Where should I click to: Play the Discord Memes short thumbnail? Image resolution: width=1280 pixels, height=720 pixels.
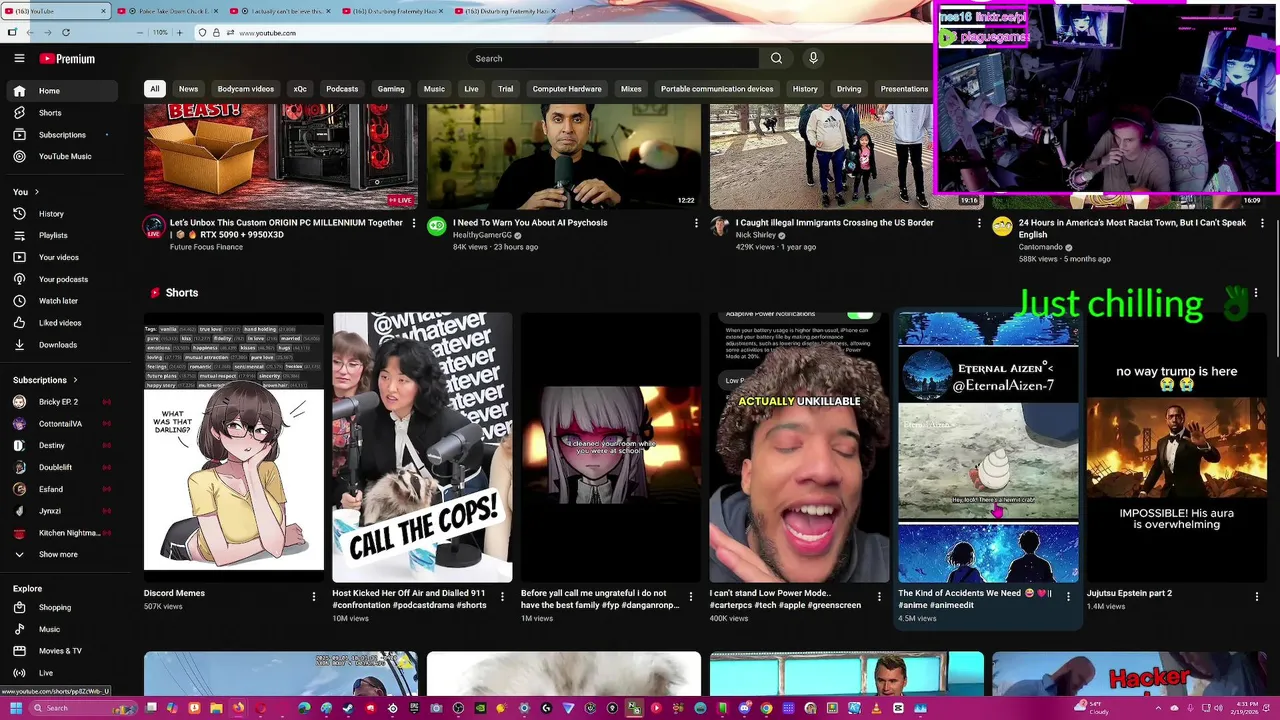(234, 447)
